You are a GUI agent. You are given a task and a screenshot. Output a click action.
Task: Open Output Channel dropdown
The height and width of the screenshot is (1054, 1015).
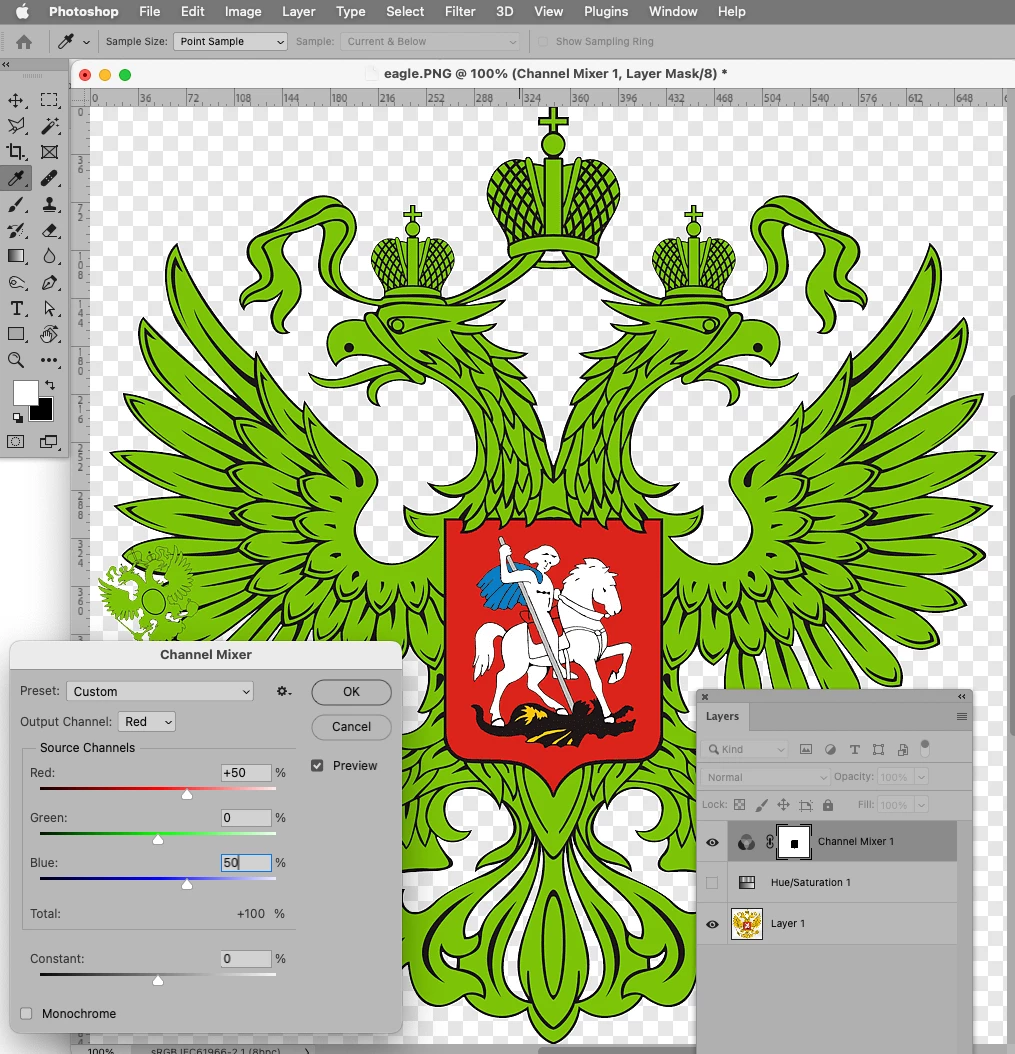tap(147, 722)
